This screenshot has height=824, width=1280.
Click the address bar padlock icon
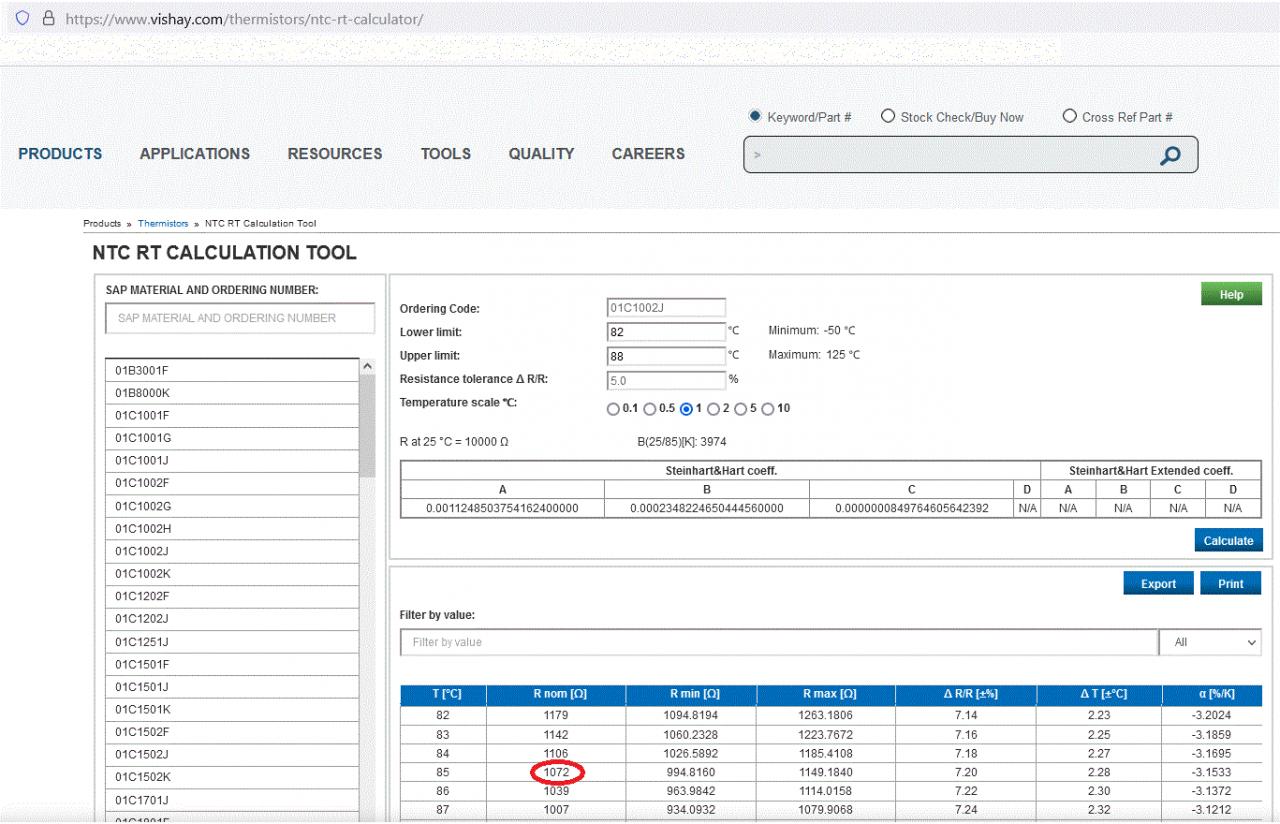tap(47, 19)
